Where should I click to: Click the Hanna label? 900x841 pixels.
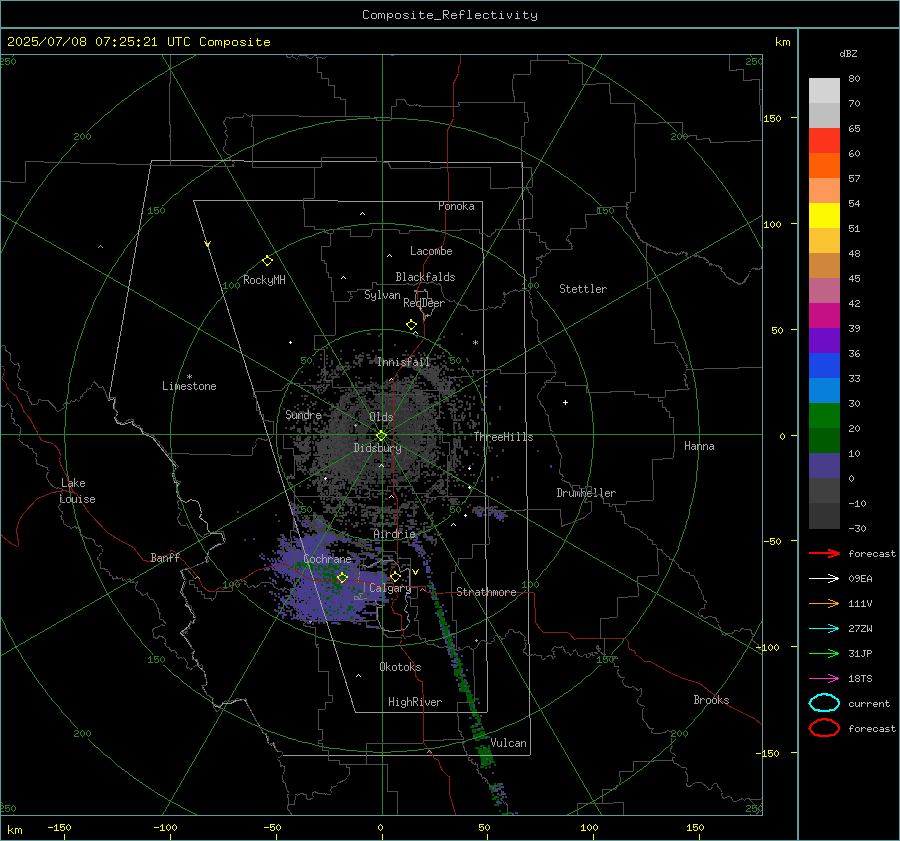tap(699, 446)
